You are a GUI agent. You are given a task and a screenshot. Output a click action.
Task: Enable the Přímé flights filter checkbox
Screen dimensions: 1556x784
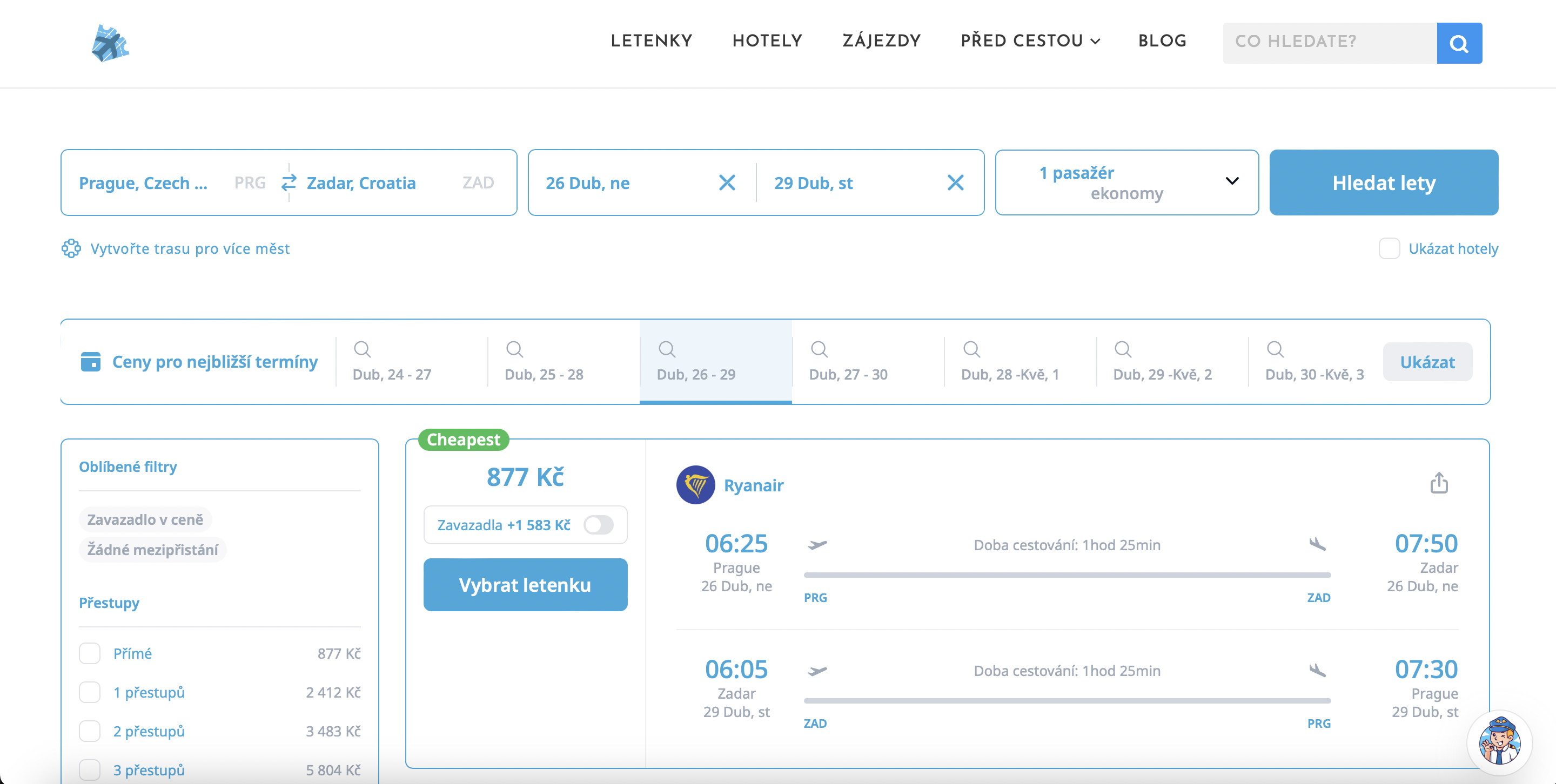[90, 653]
